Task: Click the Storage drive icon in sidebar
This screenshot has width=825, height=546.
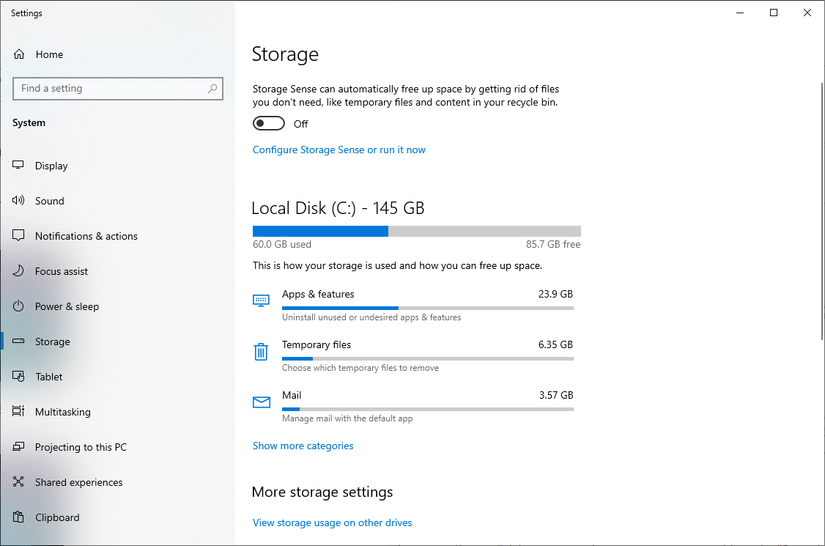Action: click(x=18, y=341)
